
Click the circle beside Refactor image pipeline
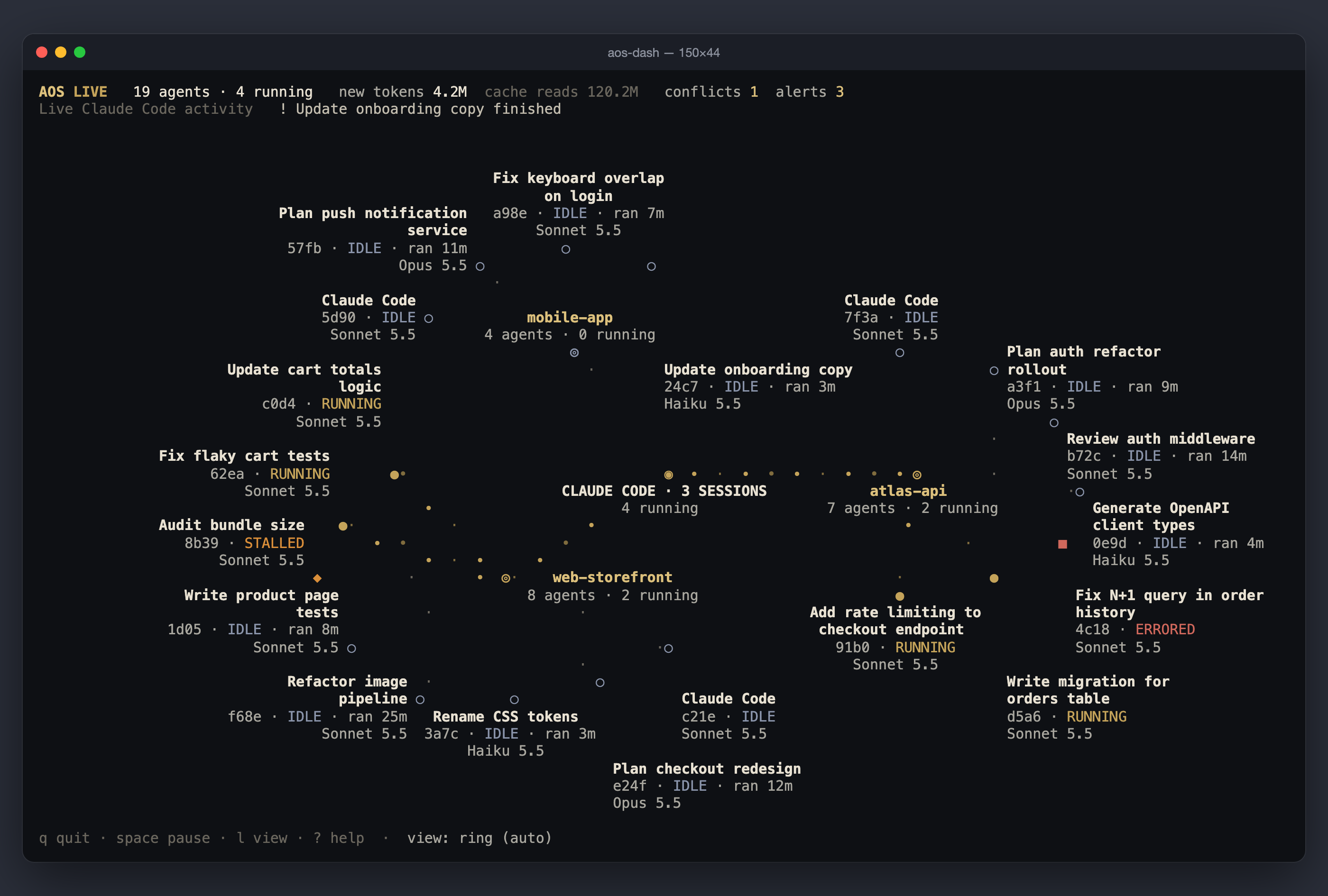coord(420,700)
